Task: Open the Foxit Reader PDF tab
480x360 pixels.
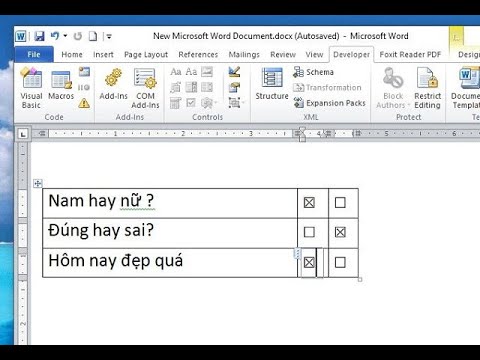Action: (410, 54)
